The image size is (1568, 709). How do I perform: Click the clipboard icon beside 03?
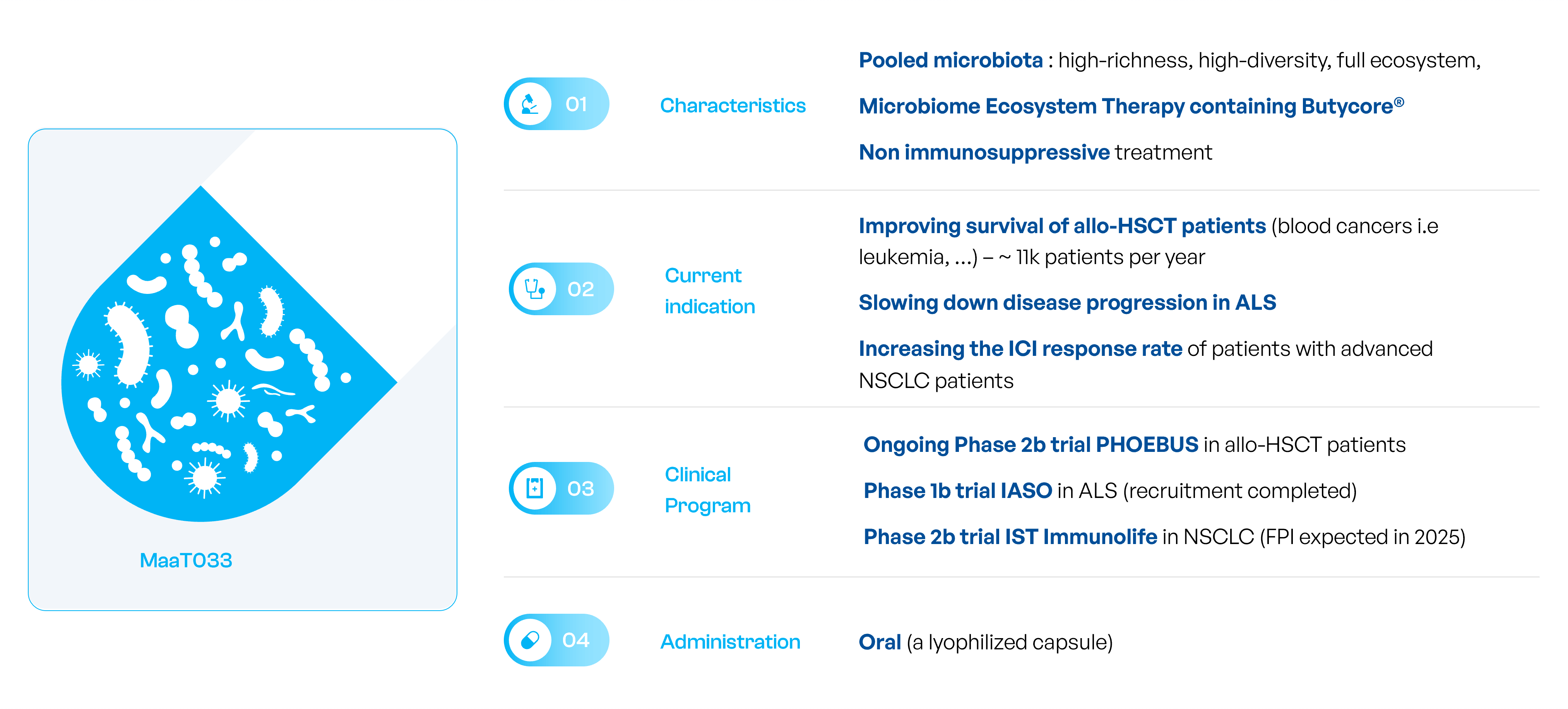(x=534, y=488)
